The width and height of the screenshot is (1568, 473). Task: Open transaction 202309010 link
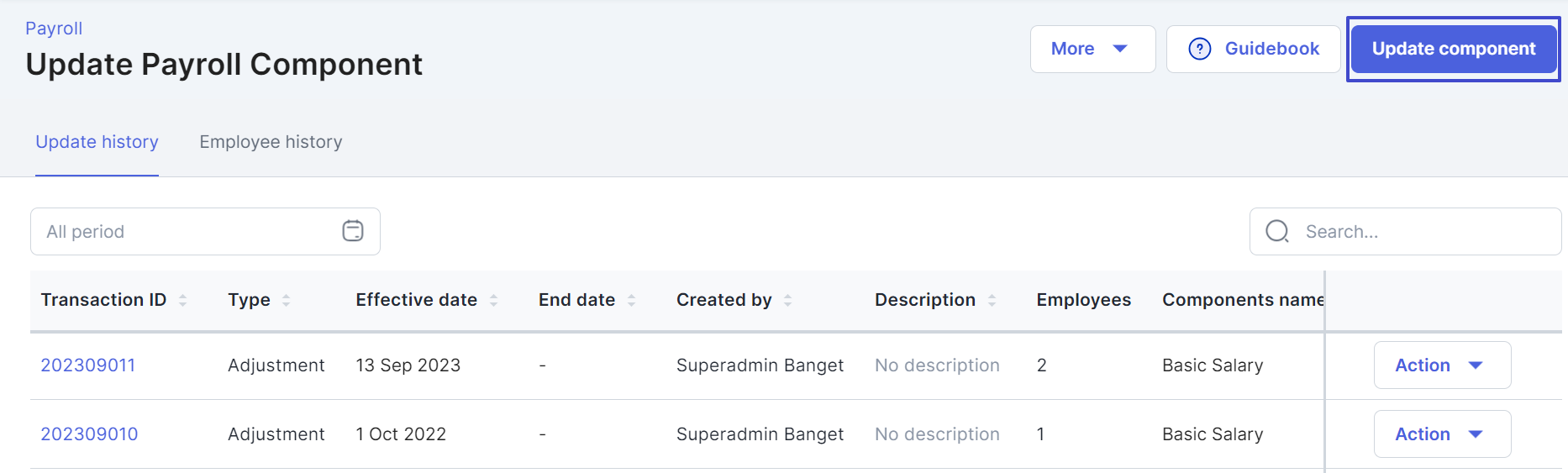(89, 434)
